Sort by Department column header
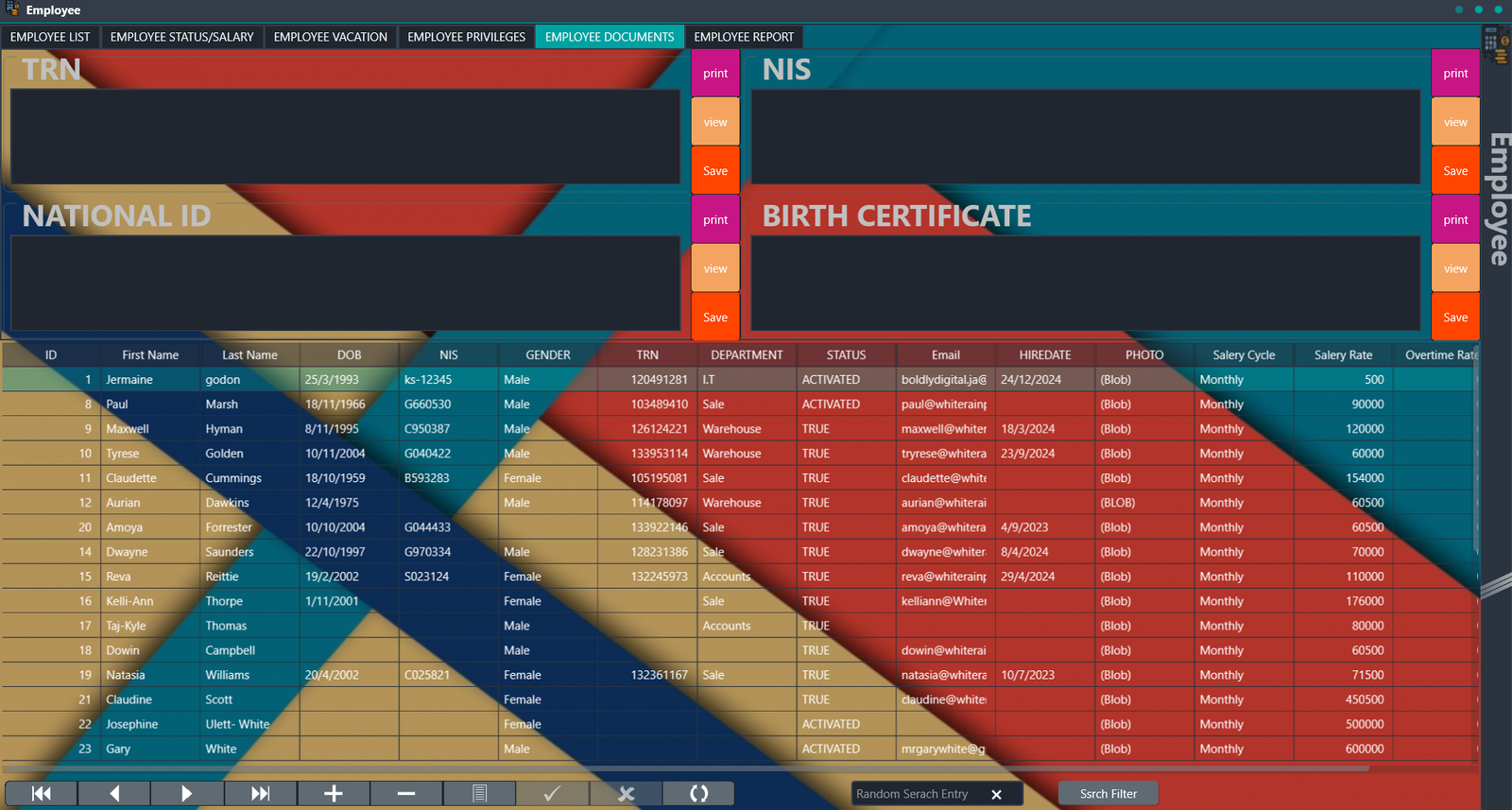Viewport: 1512px width, 810px height. coord(747,355)
